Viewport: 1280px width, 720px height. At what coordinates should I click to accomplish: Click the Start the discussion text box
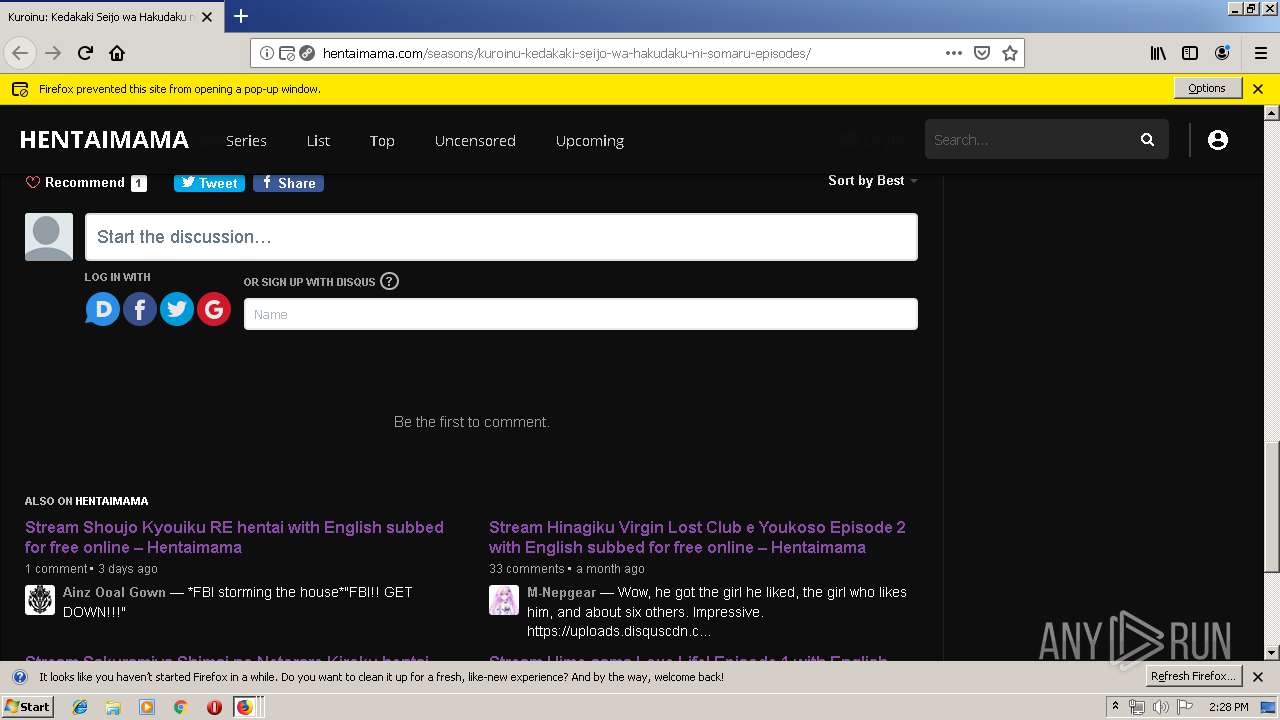click(501, 237)
